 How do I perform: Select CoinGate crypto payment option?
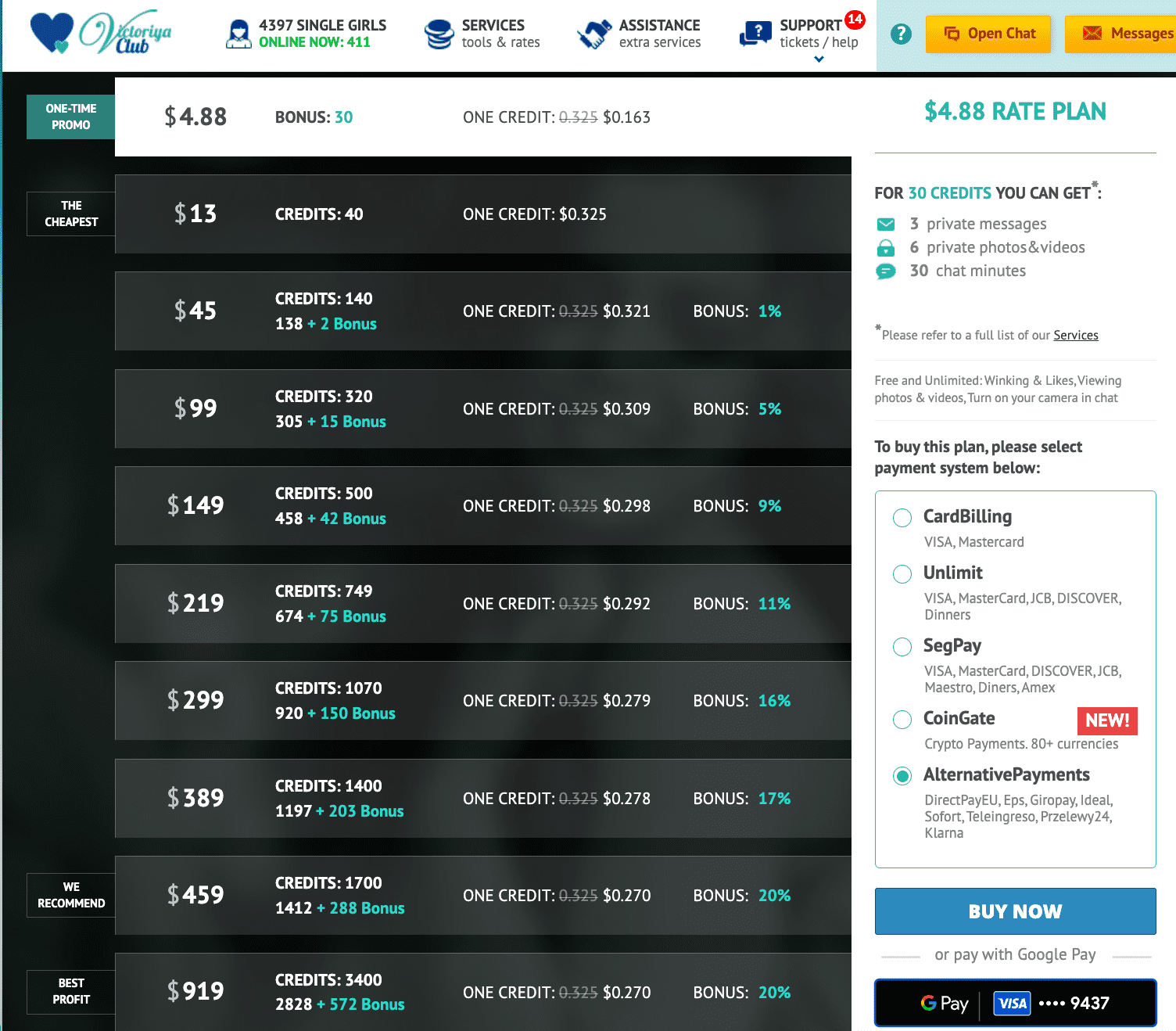pyautogui.click(x=902, y=720)
